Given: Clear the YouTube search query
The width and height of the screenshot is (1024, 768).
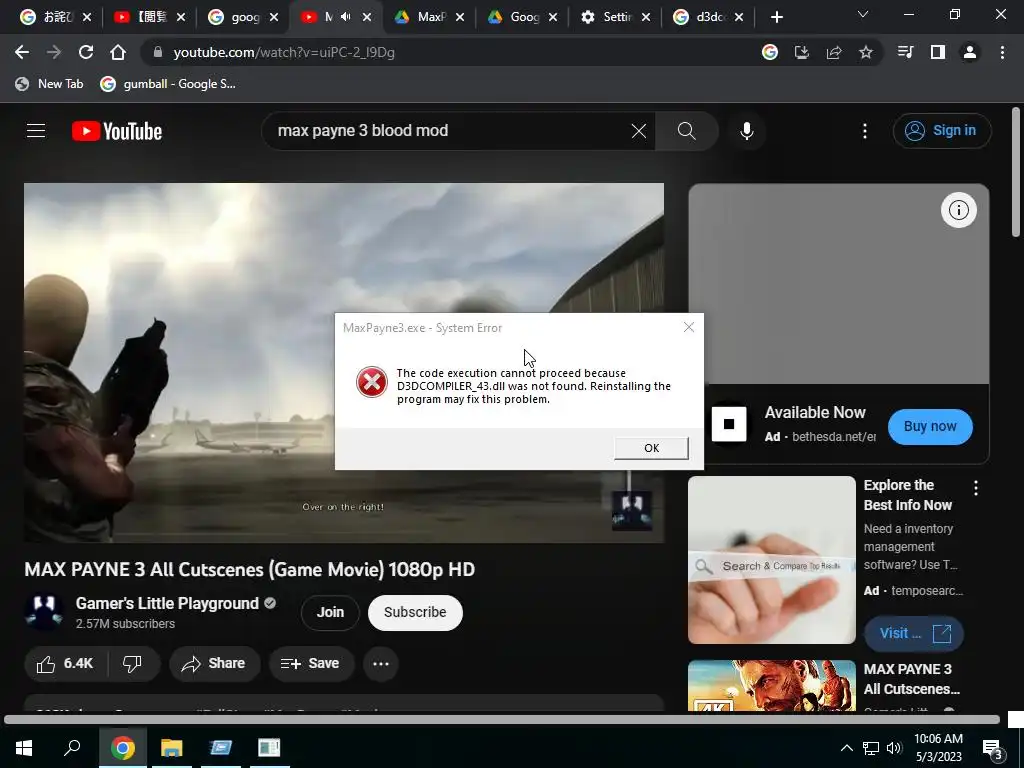Looking at the screenshot, I should [639, 131].
